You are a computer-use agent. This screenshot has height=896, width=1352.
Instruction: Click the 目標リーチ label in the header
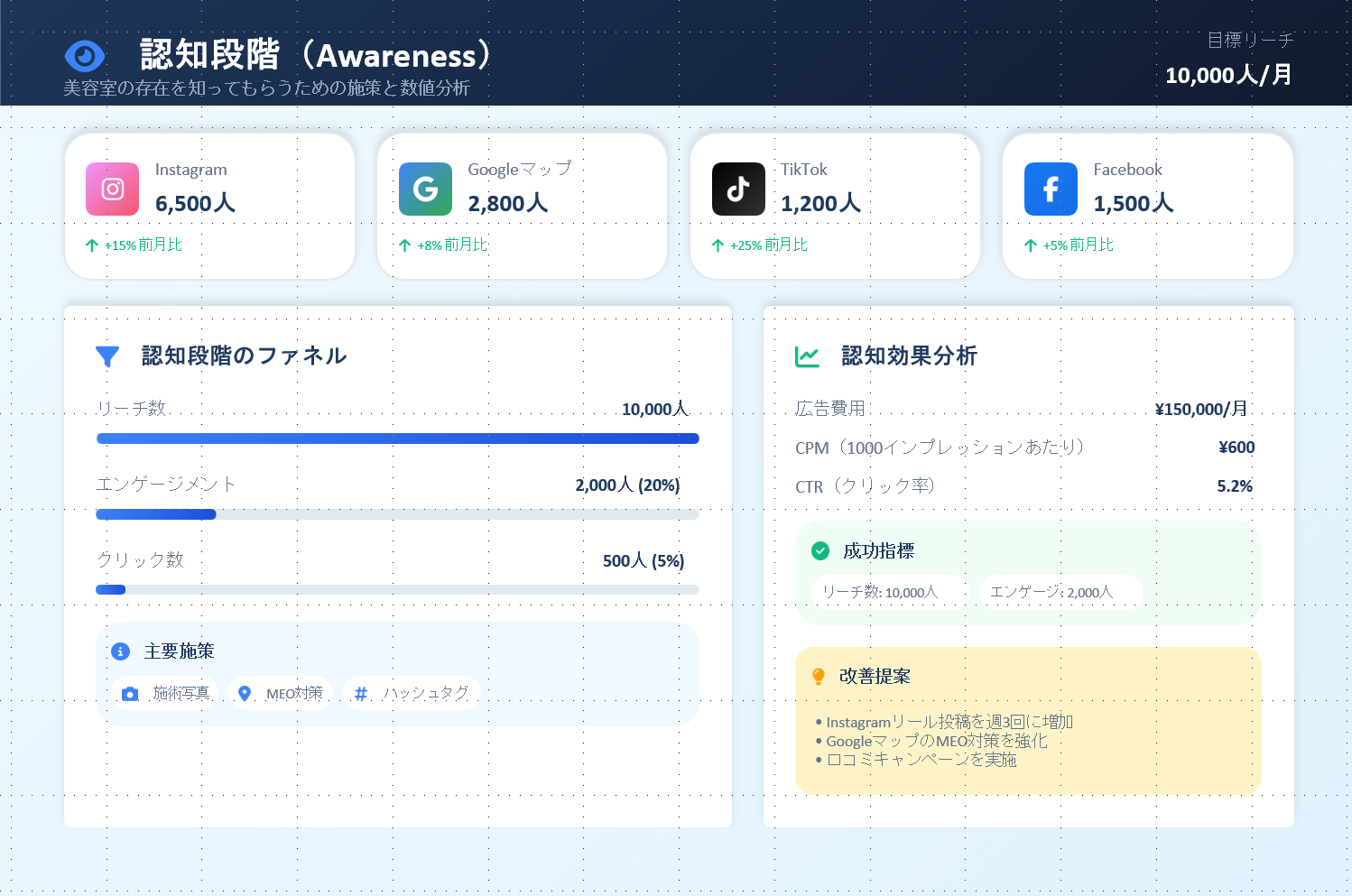coord(1250,40)
